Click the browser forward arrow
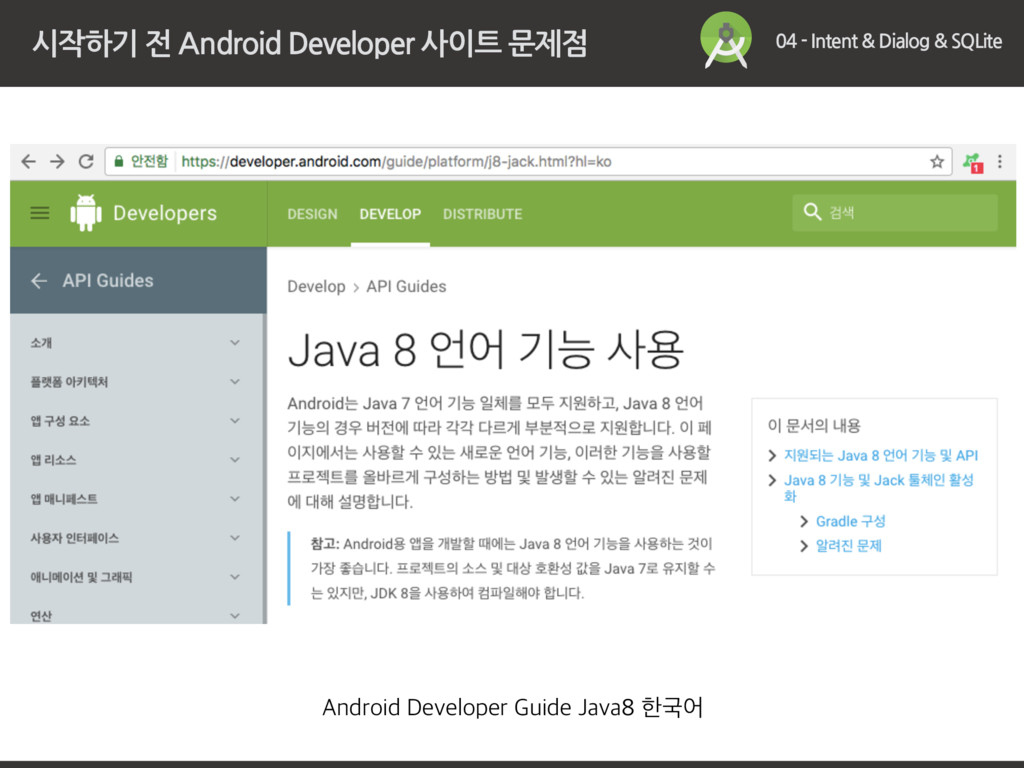 (58, 161)
